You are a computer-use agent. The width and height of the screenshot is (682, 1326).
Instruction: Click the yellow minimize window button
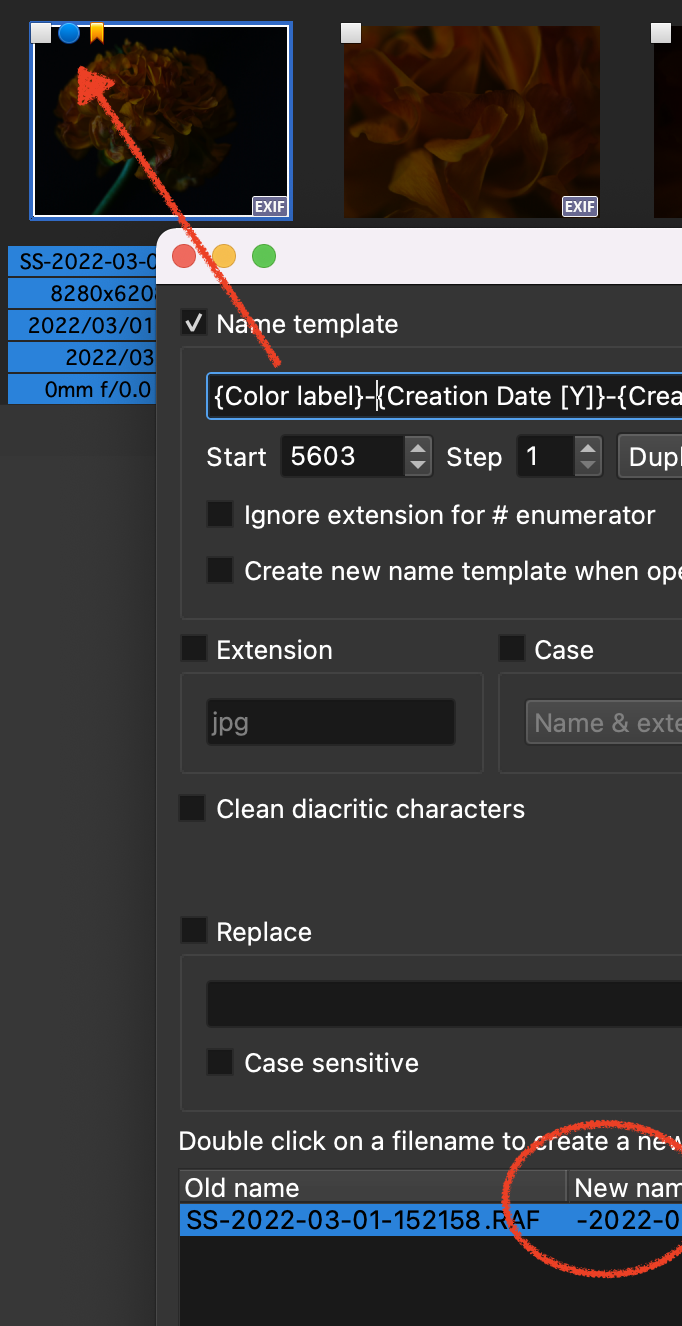(x=224, y=257)
